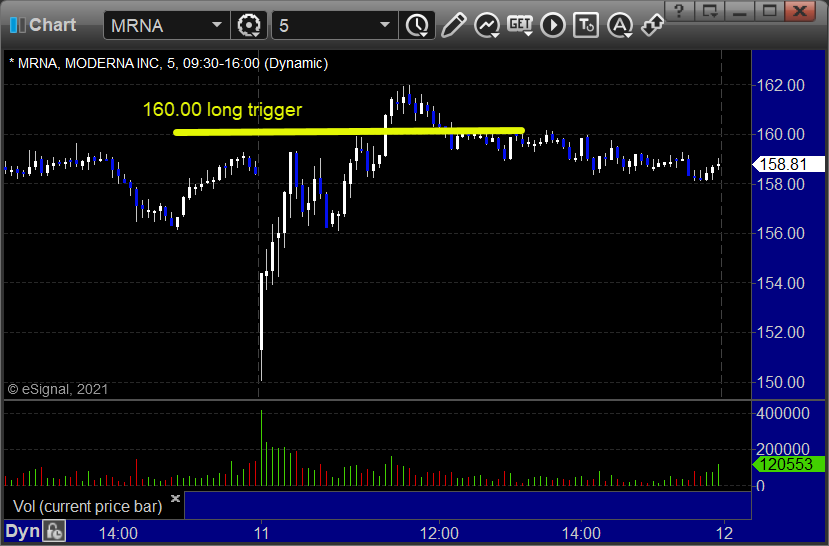Click the Chart title text
The width and height of the screenshot is (829, 546).
[52, 25]
